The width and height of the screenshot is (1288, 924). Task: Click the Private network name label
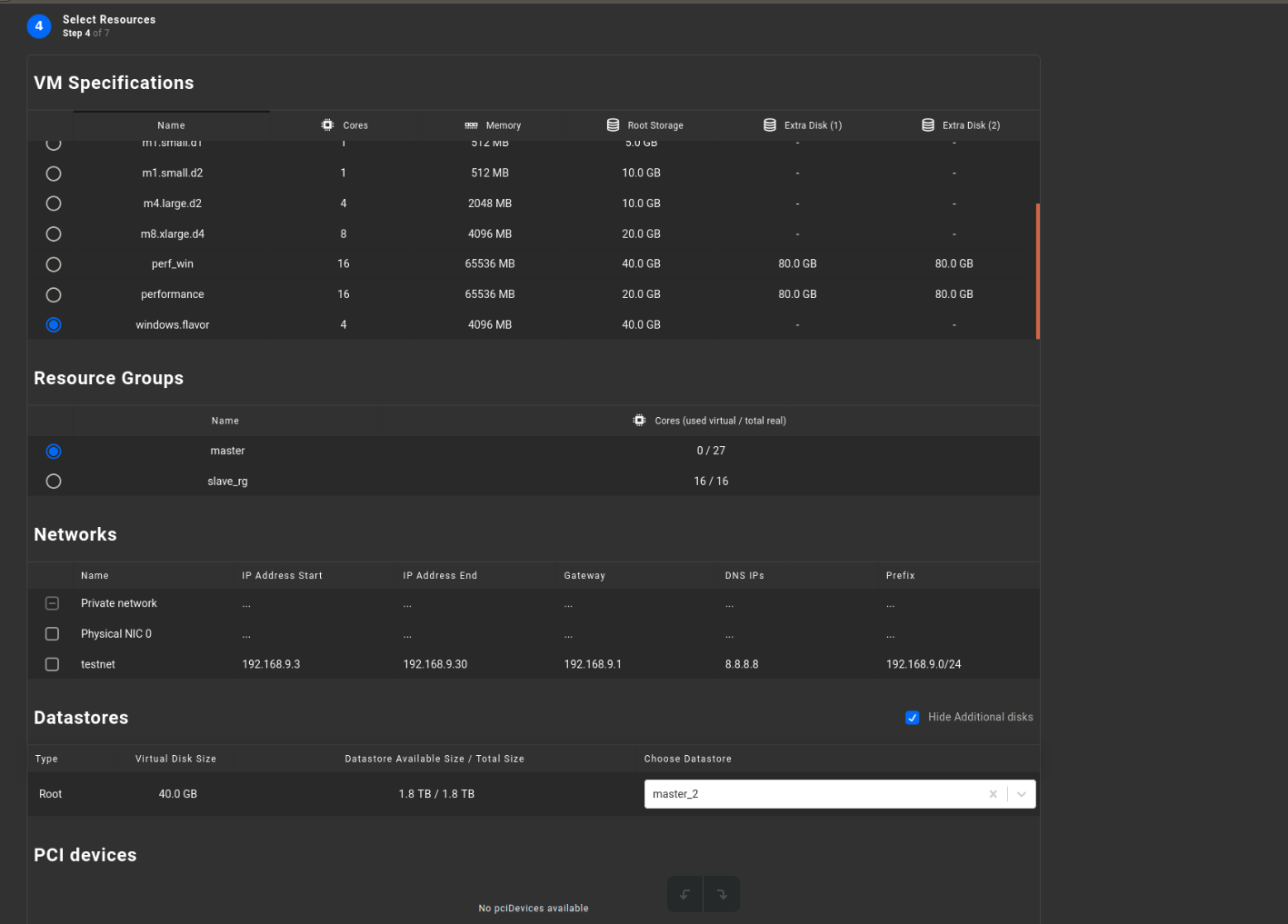click(119, 603)
